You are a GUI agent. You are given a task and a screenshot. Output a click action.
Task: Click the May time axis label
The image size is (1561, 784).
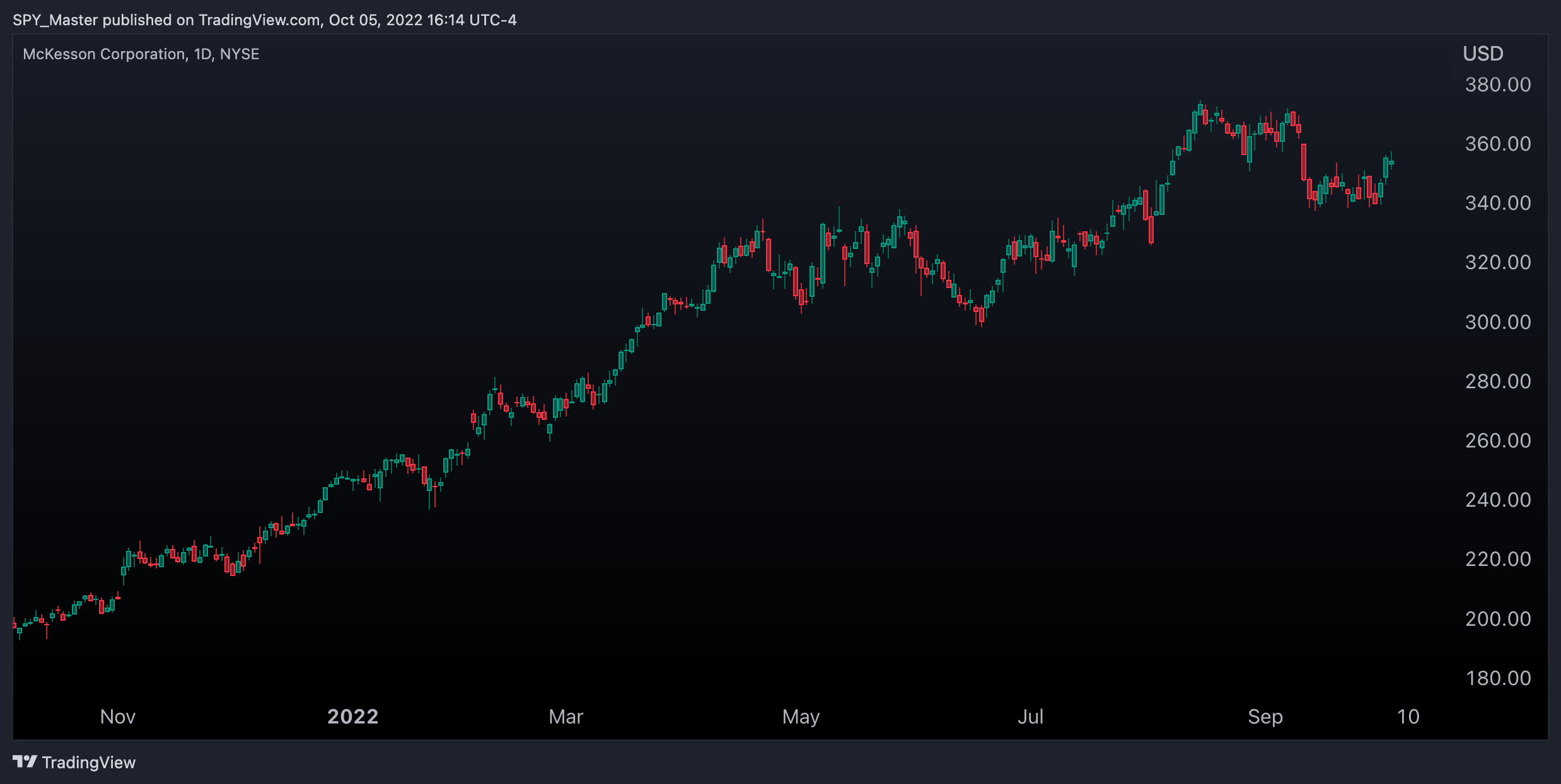point(801,717)
